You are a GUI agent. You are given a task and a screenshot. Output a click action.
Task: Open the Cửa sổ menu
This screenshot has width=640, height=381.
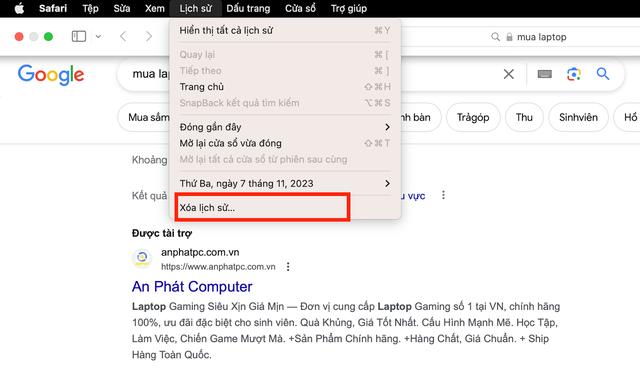pos(300,8)
